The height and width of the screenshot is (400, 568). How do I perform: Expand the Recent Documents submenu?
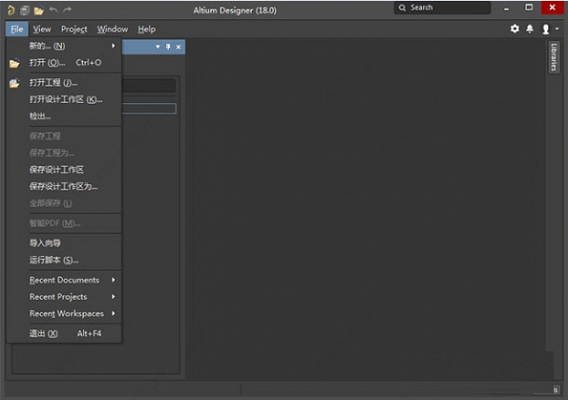pyautogui.click(x=64, y=280)
